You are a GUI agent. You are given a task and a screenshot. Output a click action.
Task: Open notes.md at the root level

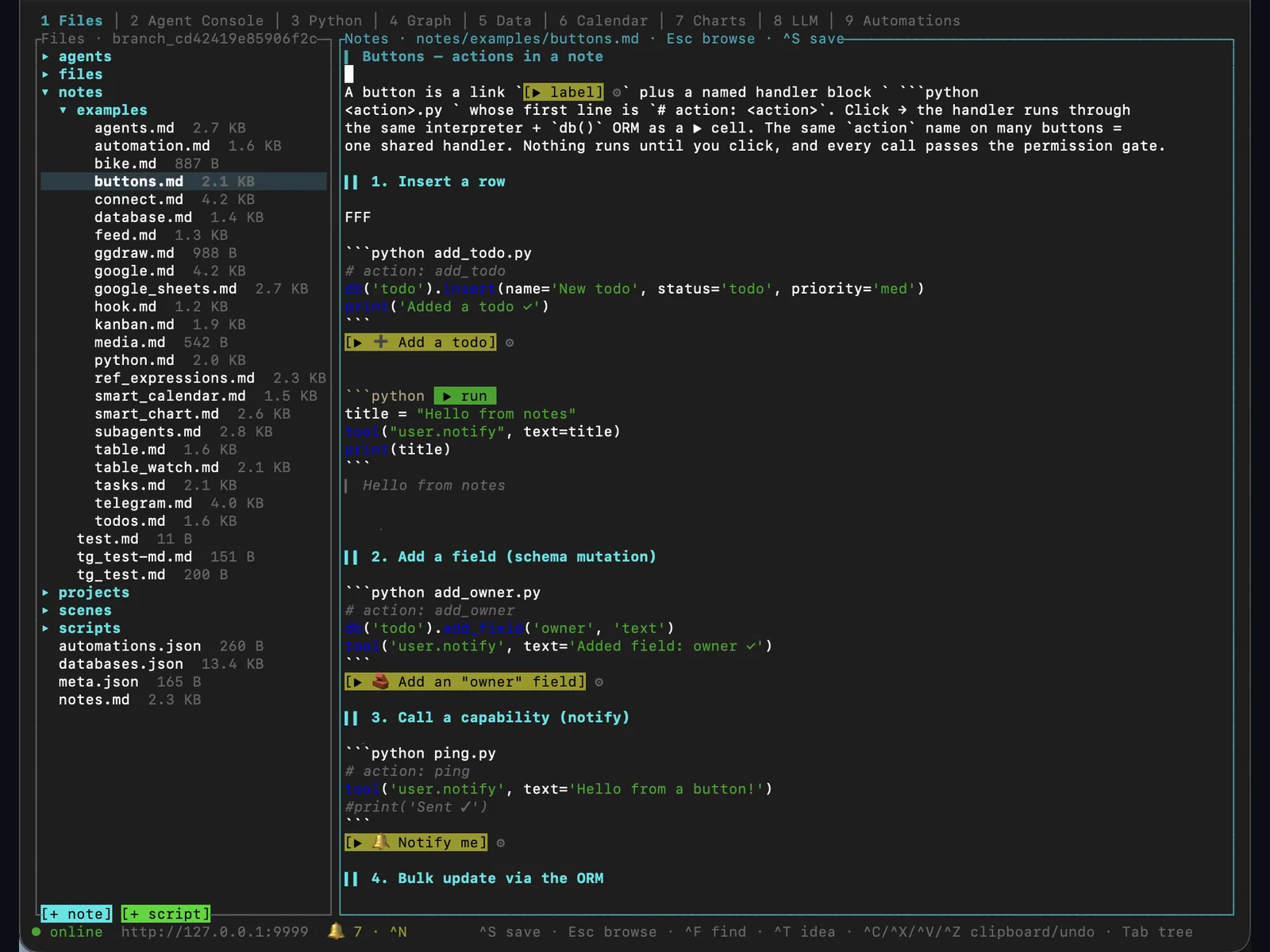coord(94,700)
